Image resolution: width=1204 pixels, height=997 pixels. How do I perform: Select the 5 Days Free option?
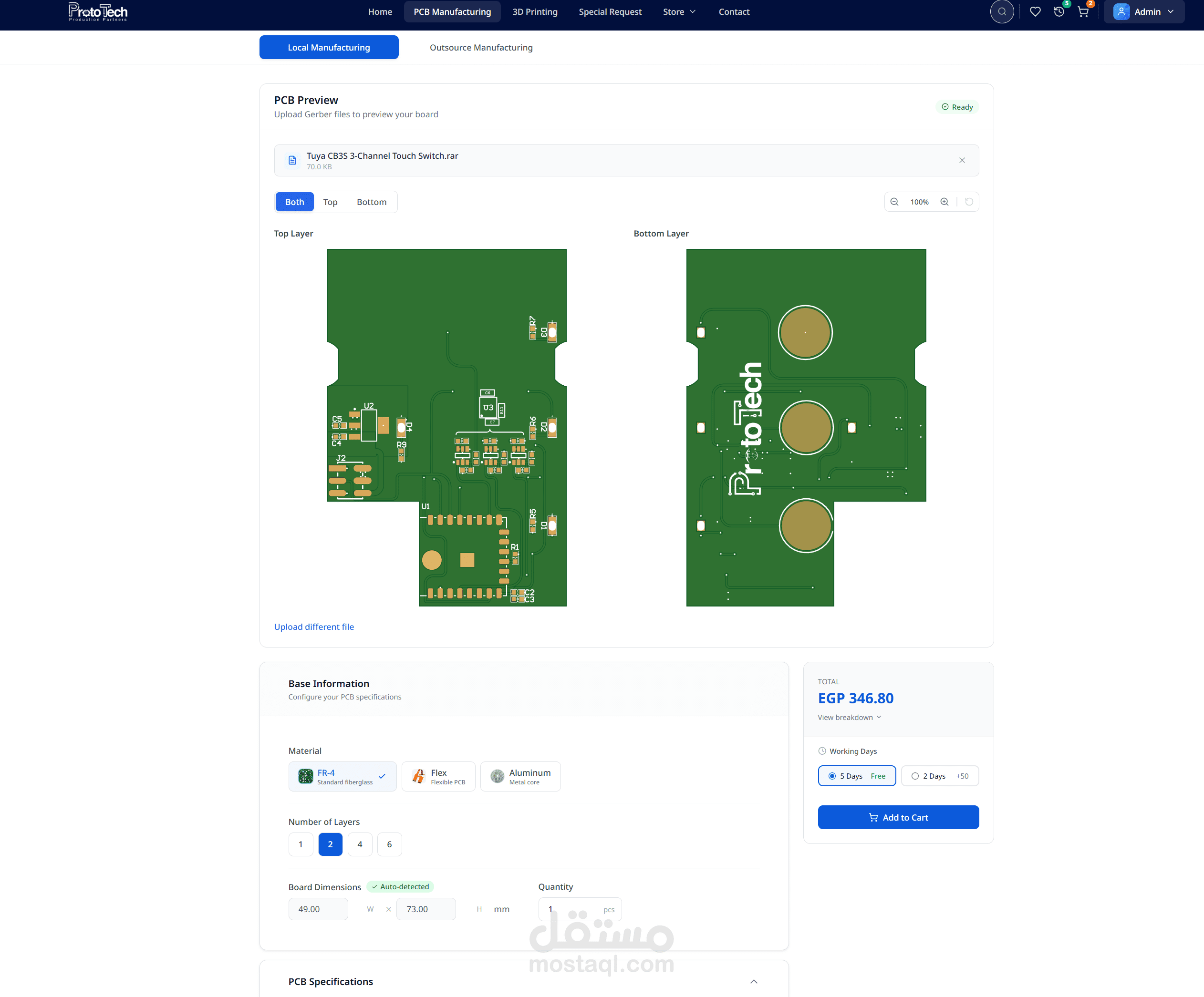click(857, 776)
